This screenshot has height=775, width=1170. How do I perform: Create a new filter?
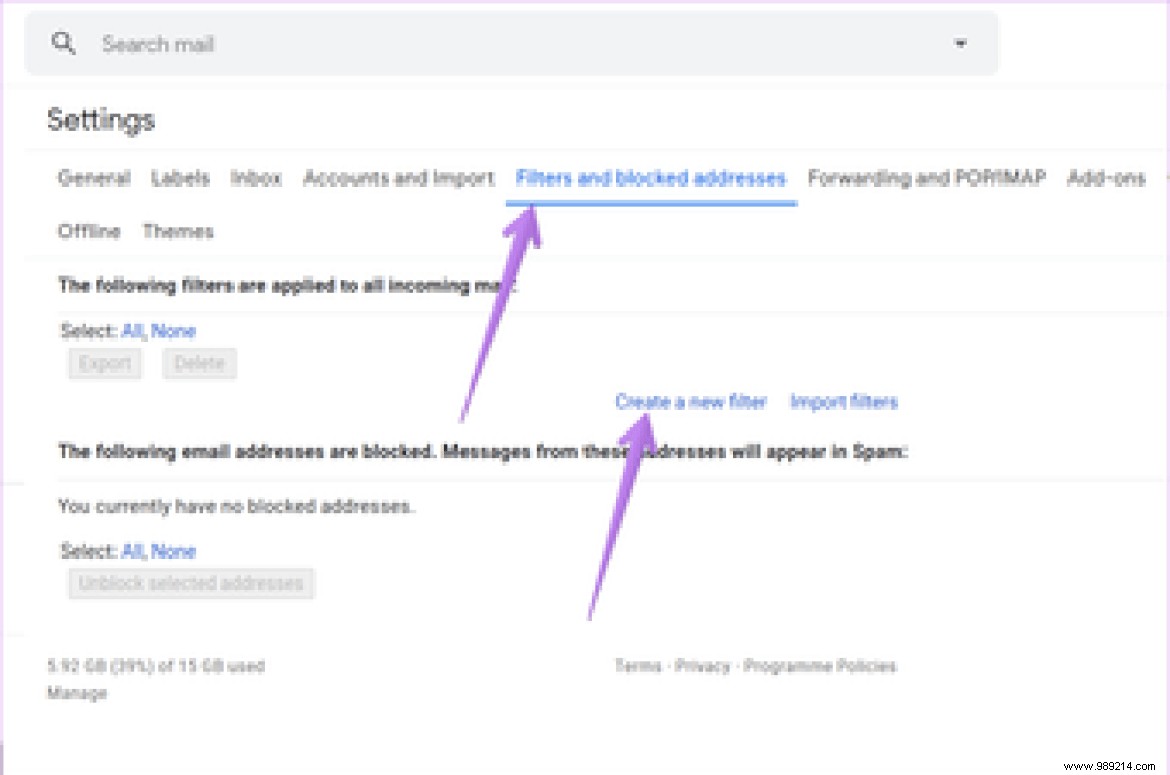[x=690, y=401]
